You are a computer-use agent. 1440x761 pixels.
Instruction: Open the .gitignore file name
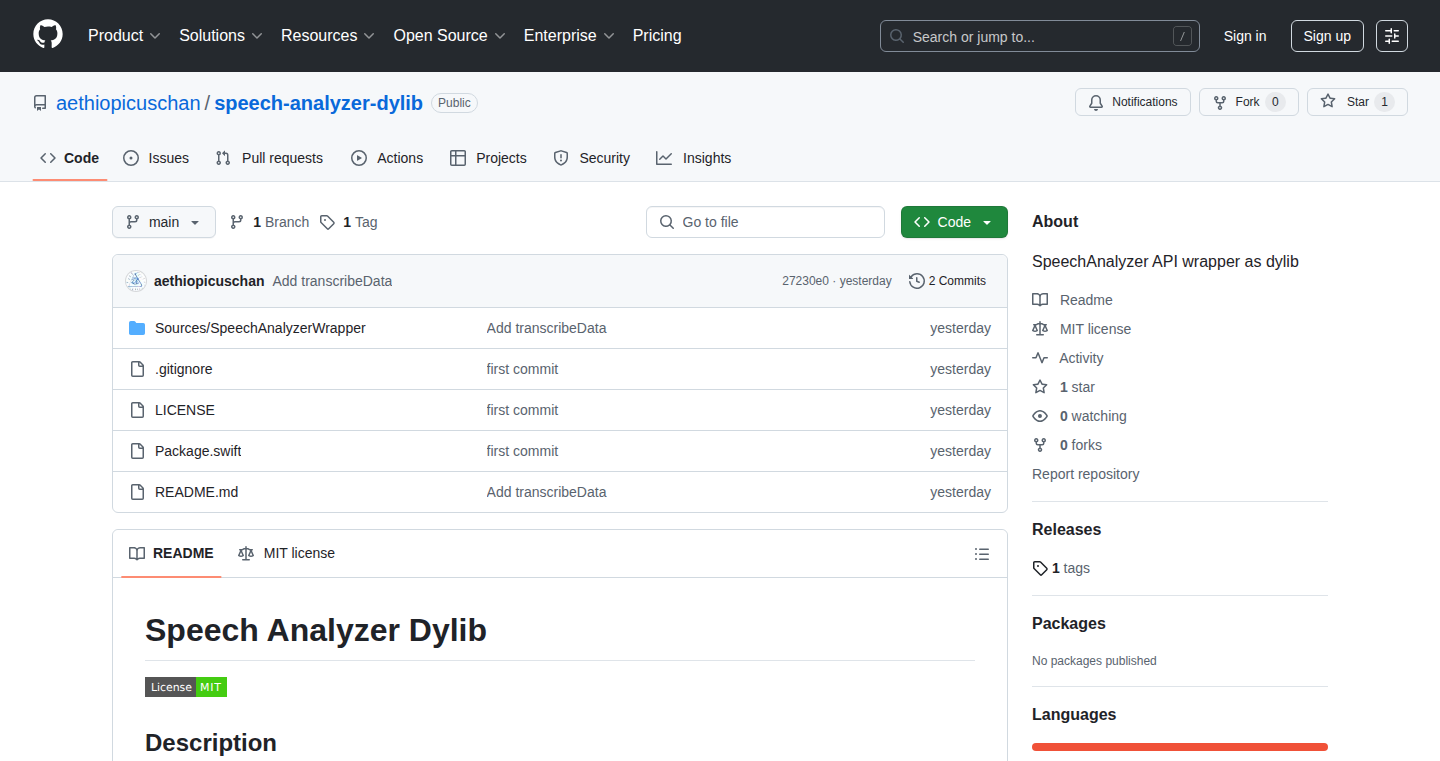pyautogui.click(x=184, y=369)
